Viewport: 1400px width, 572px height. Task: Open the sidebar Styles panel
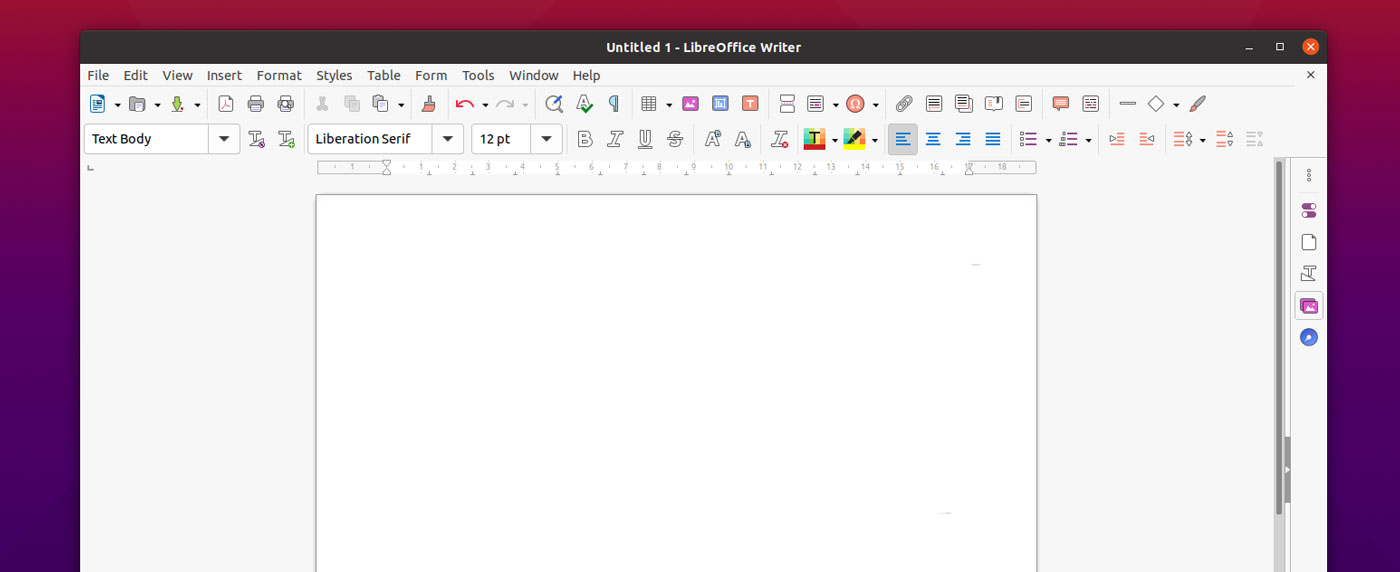click(1309, 274)
